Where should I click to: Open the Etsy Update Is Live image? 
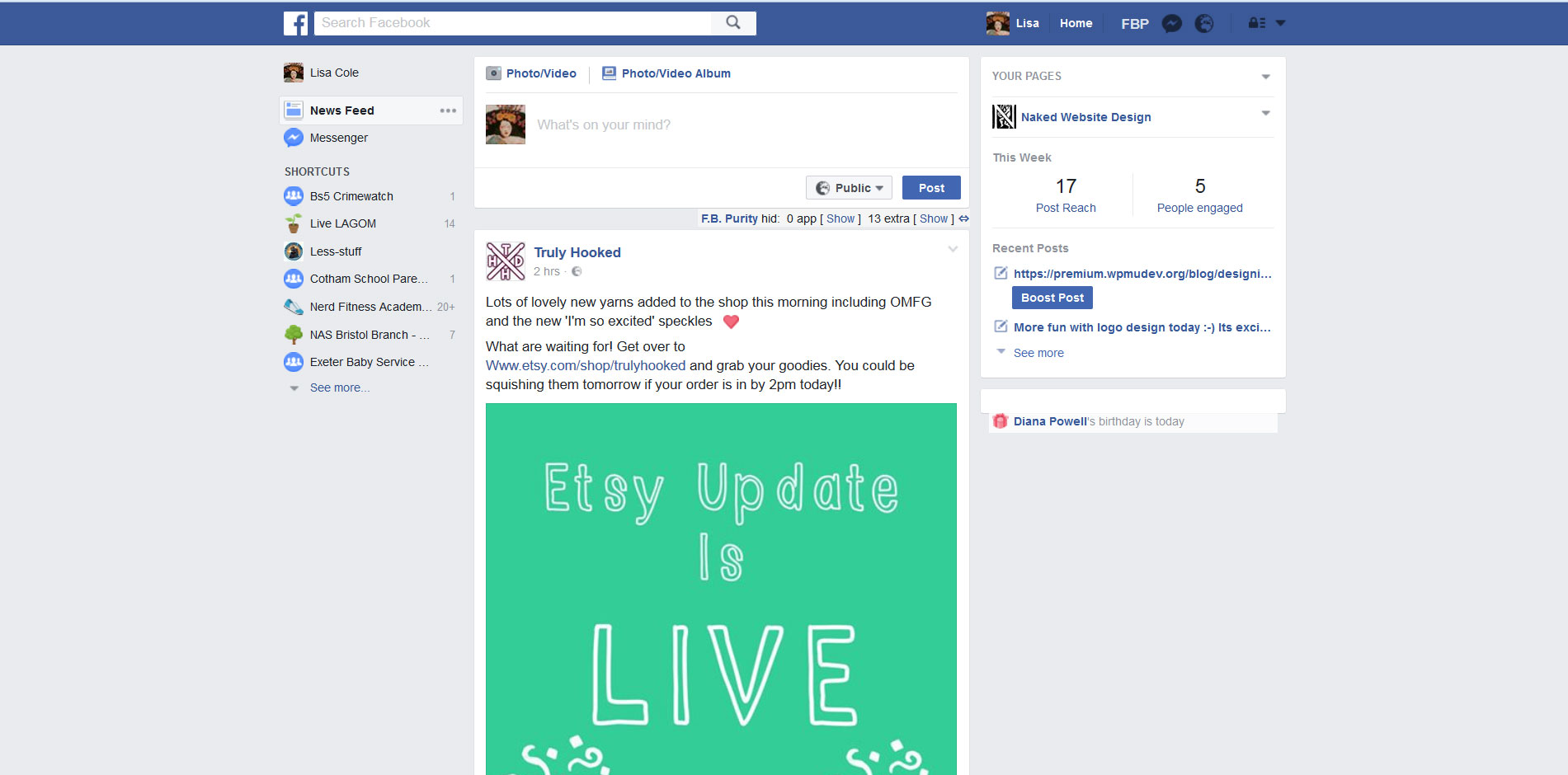(721, 589)
